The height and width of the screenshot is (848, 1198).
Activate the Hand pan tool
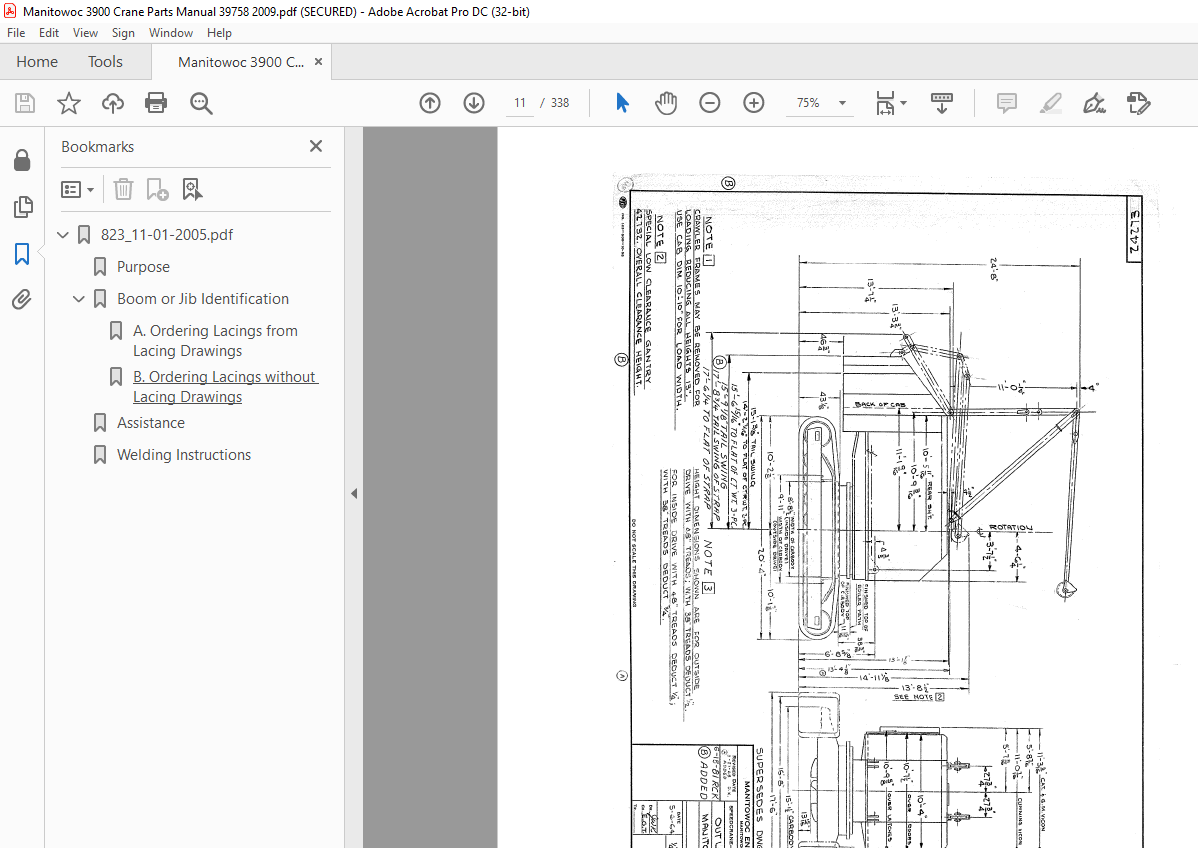point(665,103)
